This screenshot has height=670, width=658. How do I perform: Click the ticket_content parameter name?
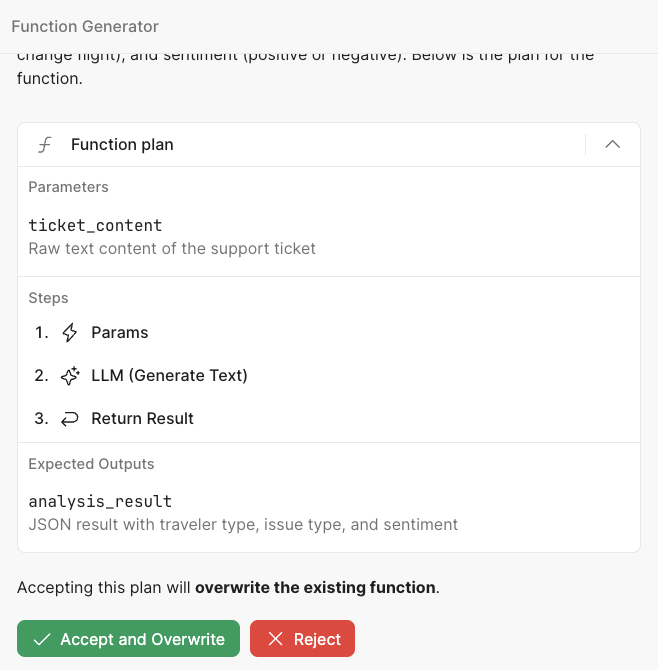[x=95, y=225]
